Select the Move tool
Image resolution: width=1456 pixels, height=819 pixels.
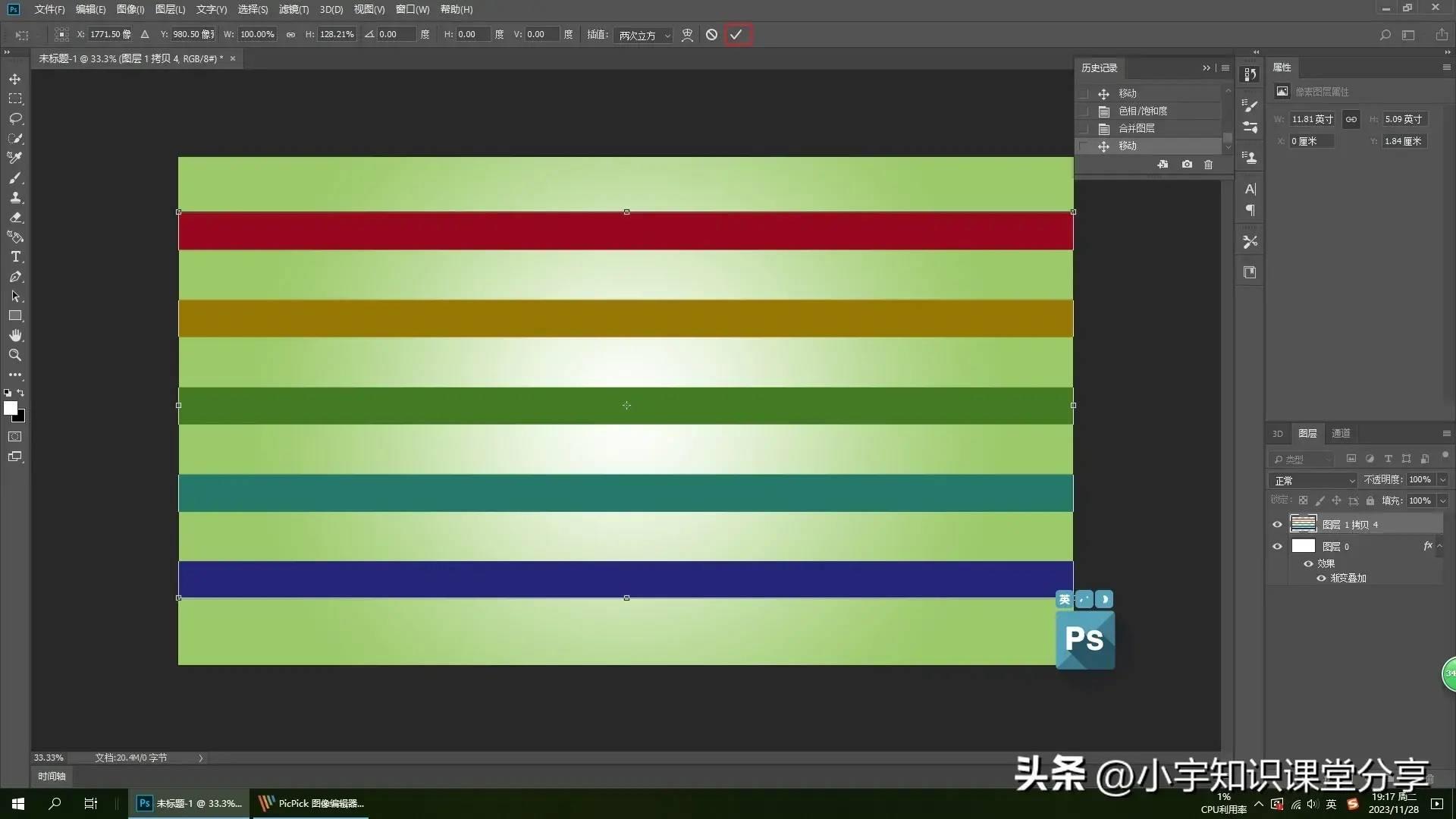coord(15,79)
